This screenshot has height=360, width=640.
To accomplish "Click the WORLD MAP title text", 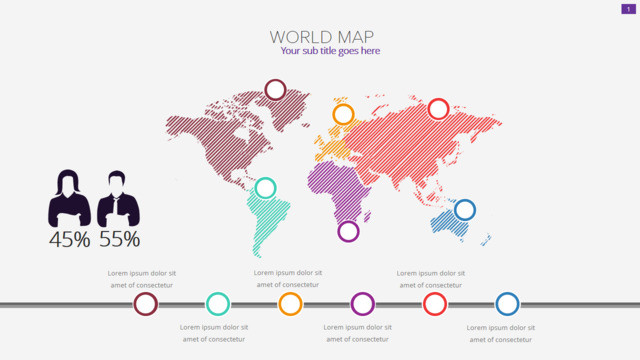I will click(322, 37).
